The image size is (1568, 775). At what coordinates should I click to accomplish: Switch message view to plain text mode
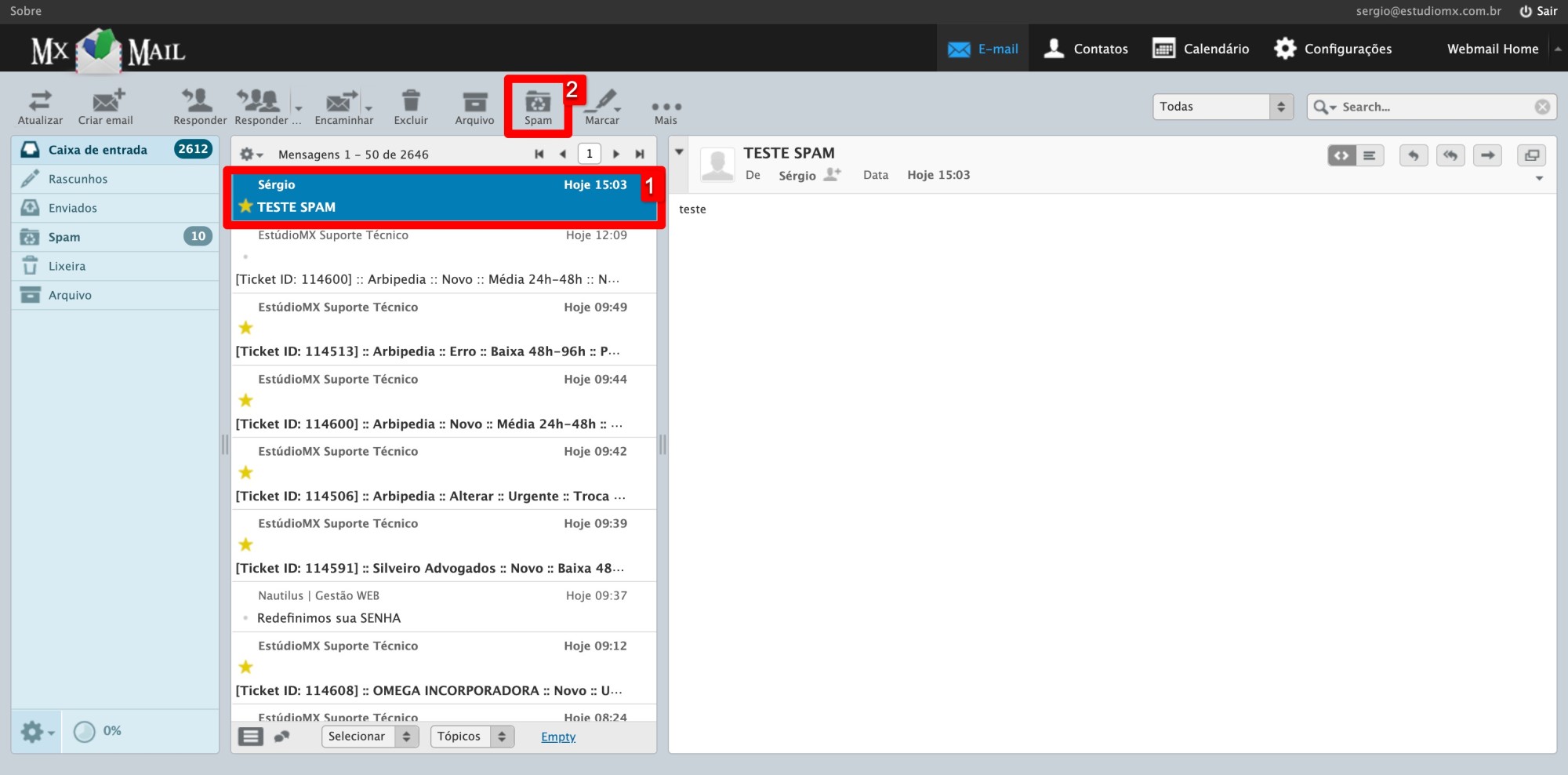point(1370,155)
